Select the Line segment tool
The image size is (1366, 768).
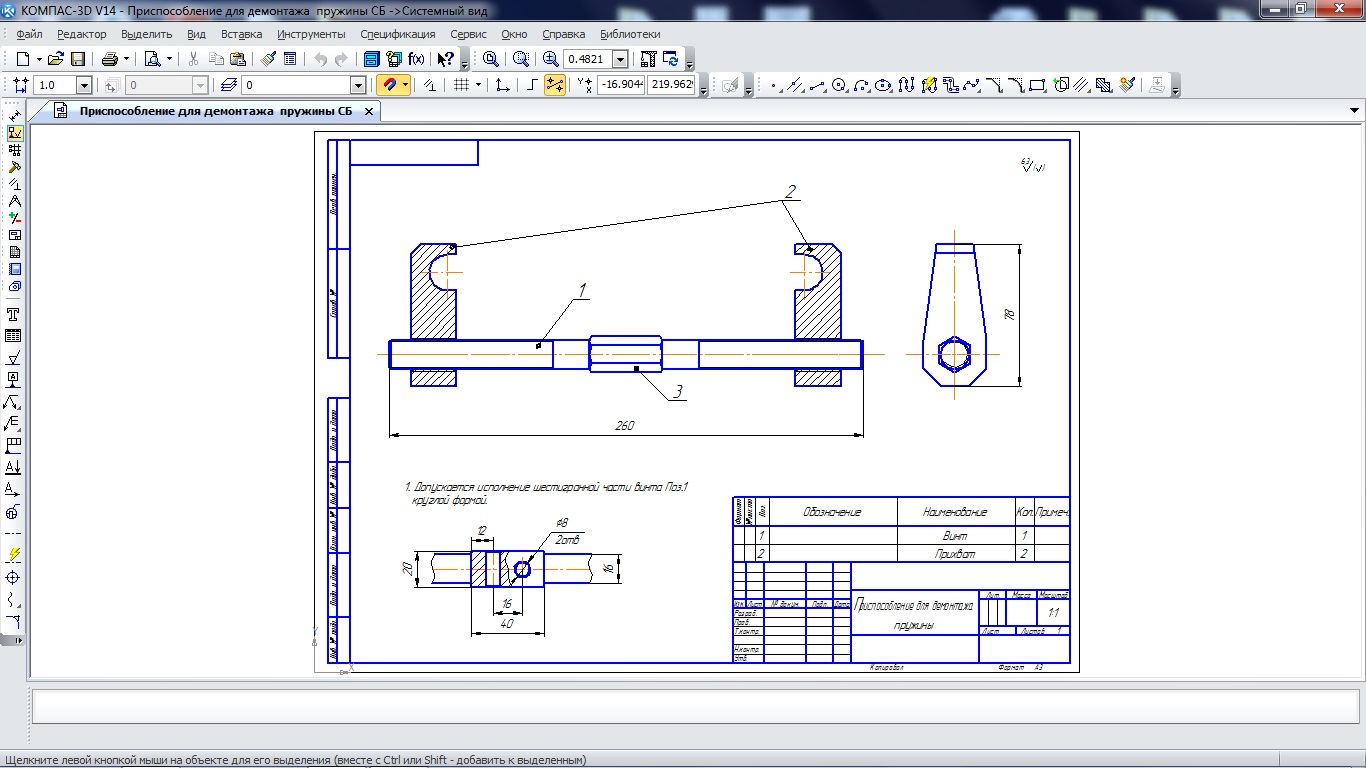coord(816,86)
